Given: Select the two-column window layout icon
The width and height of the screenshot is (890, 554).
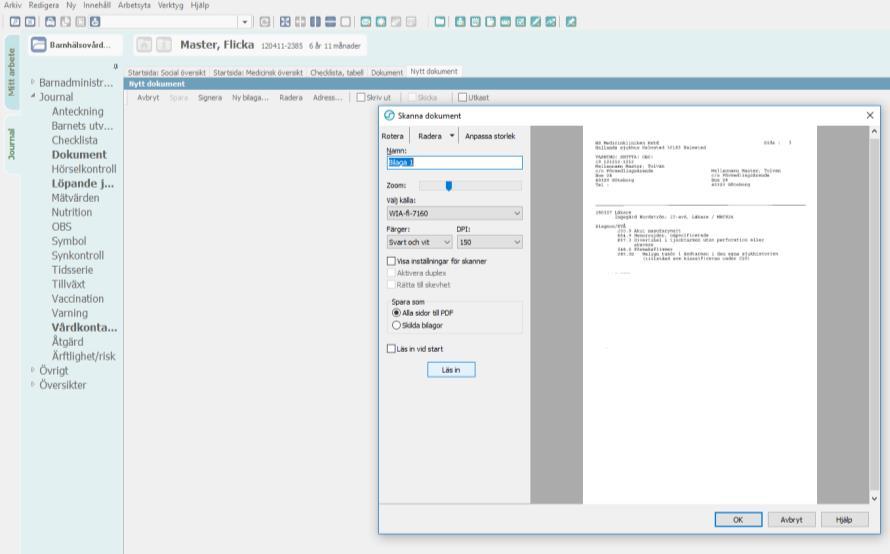Looking at the screenshot, I should (315, 22).
